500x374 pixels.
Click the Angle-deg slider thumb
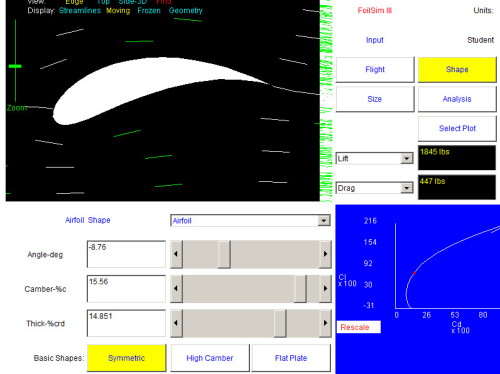click(x=224, y=254)
